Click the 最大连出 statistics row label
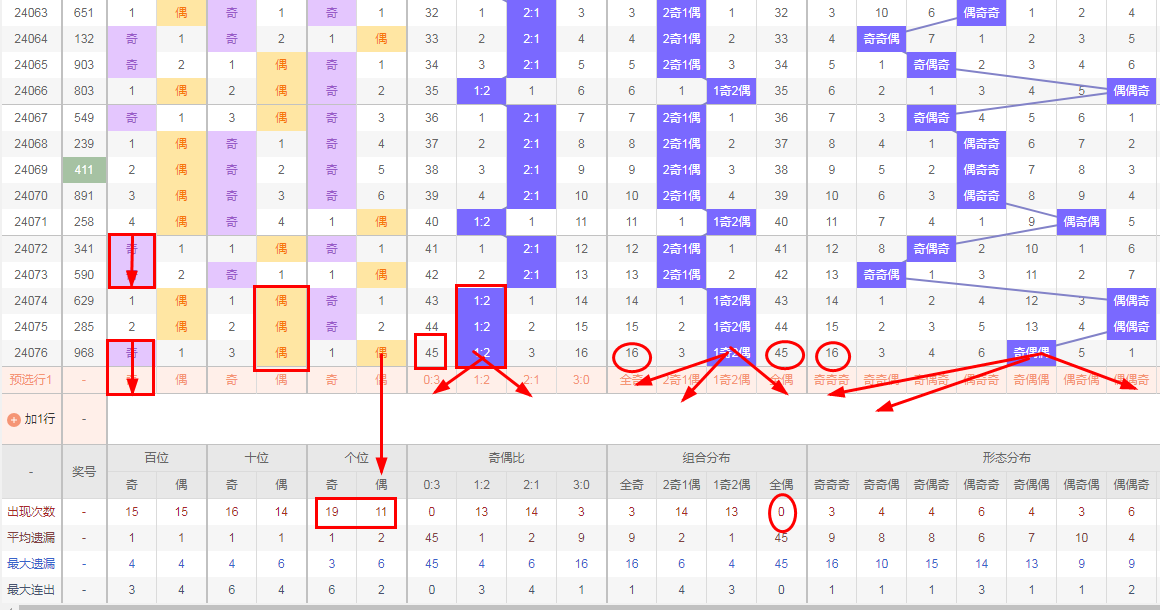 (x=30, y=589)
